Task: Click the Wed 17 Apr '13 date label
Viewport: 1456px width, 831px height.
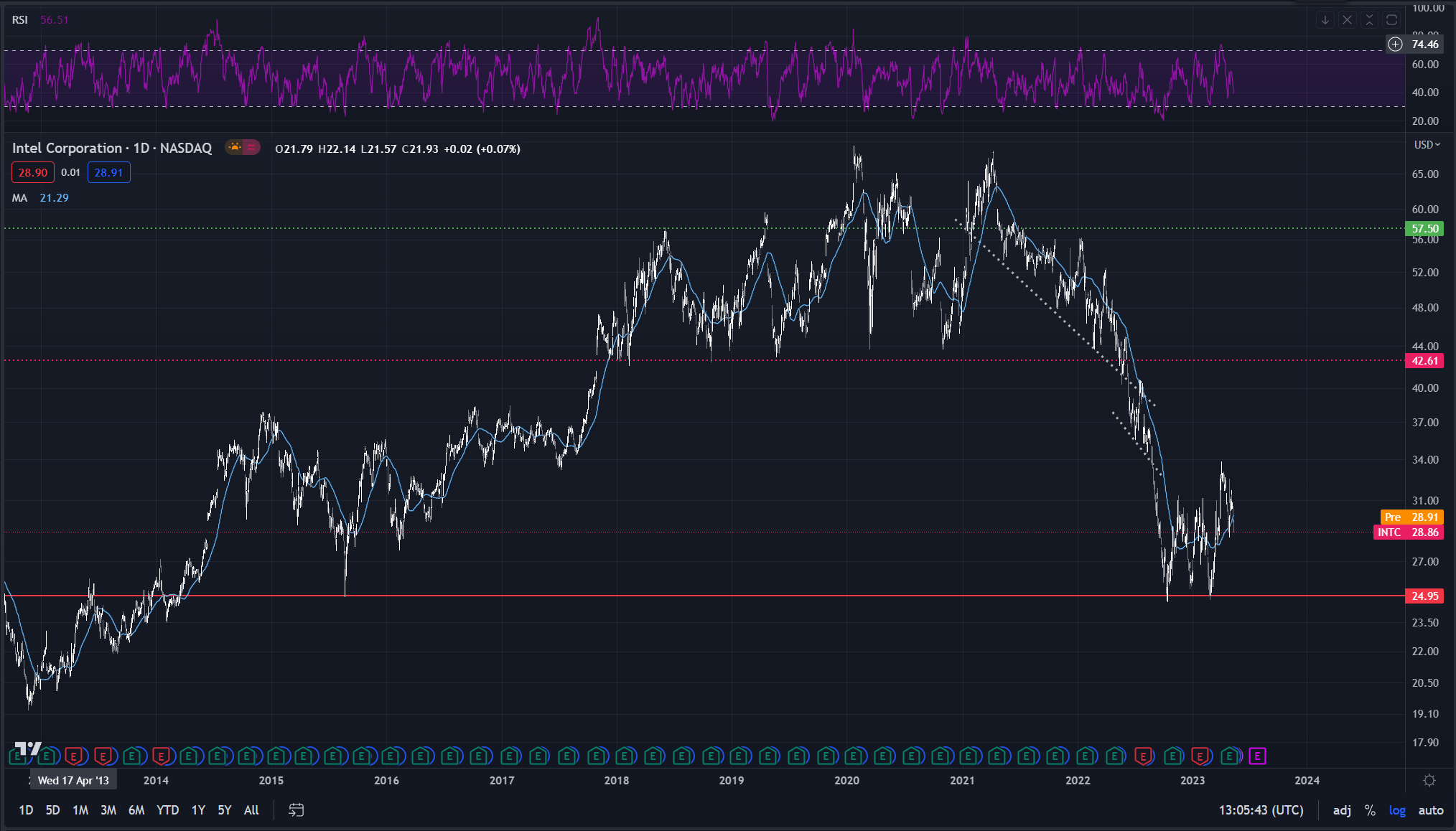Action: [x=73, y=780]
